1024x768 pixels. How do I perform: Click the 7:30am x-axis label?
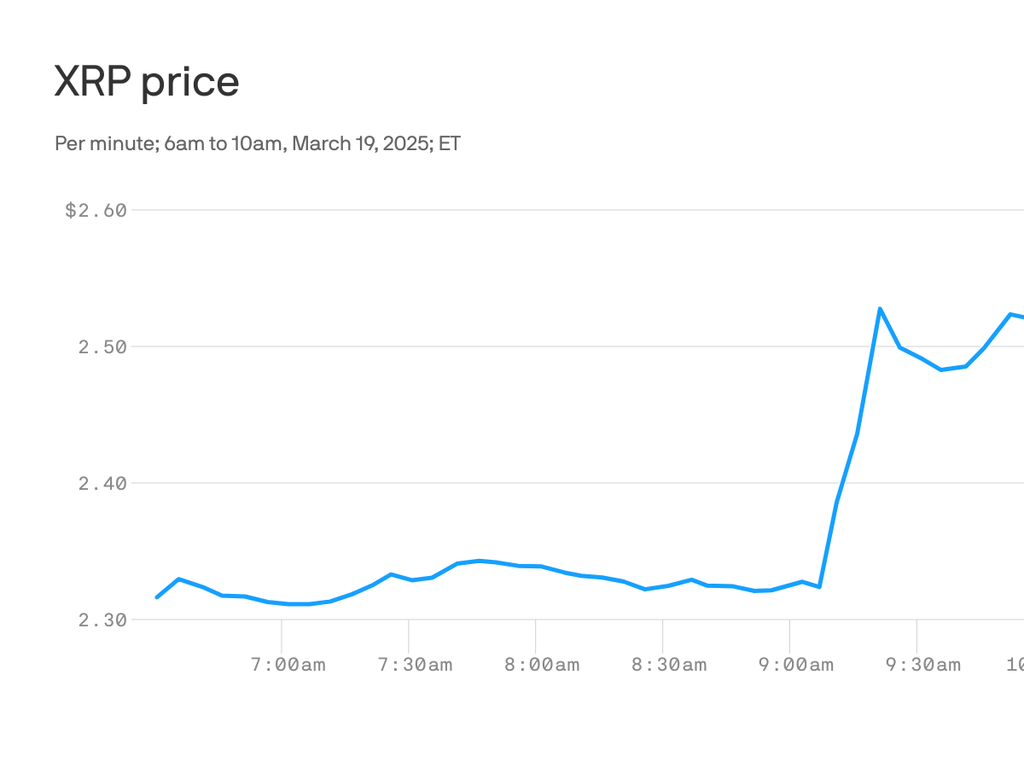(413, 665)
